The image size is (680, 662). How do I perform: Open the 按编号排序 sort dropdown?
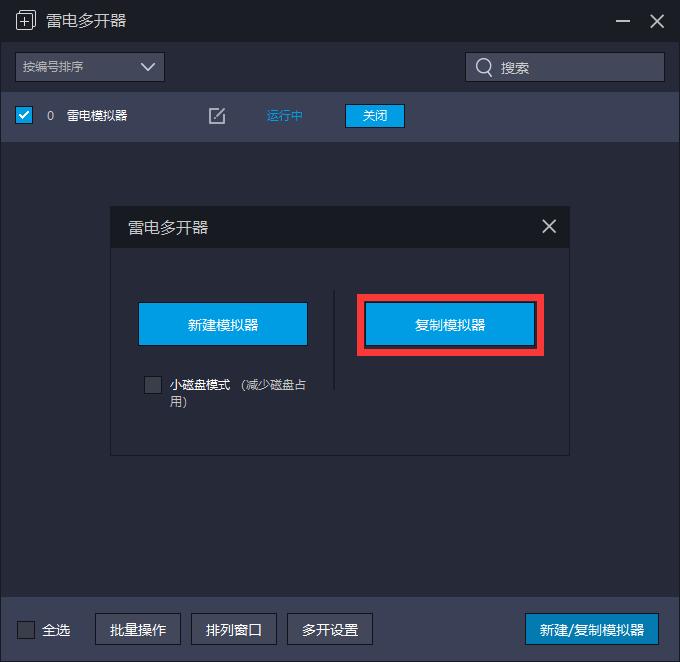90,67
